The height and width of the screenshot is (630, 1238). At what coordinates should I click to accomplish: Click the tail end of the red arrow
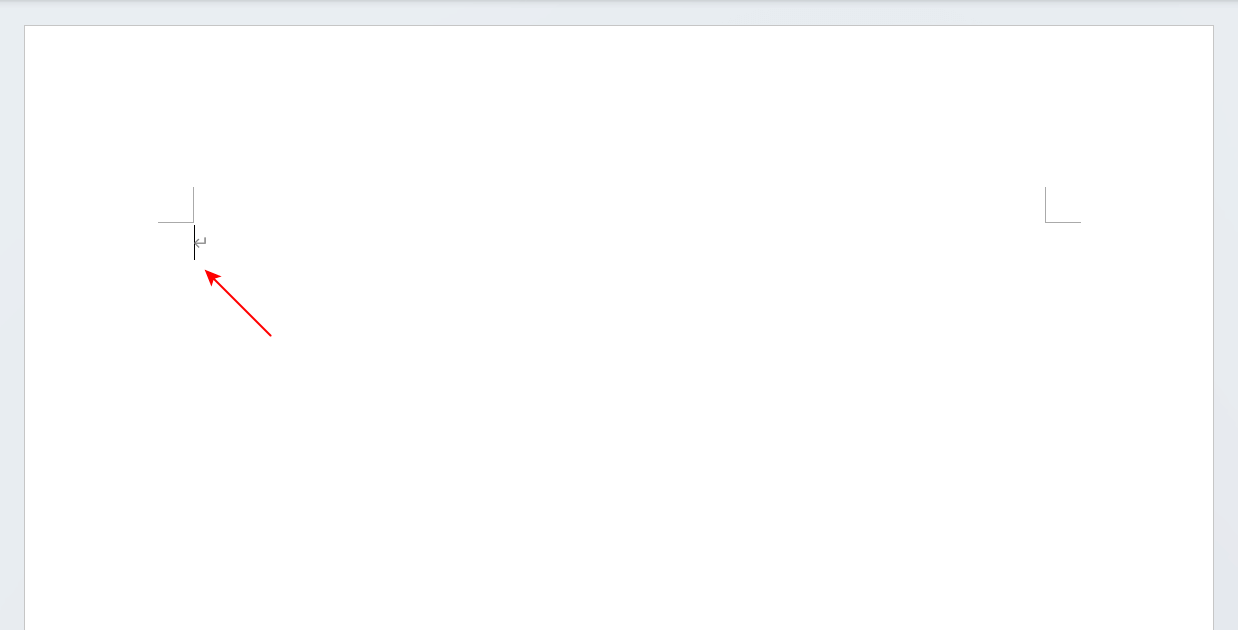(x=270, y=335)
